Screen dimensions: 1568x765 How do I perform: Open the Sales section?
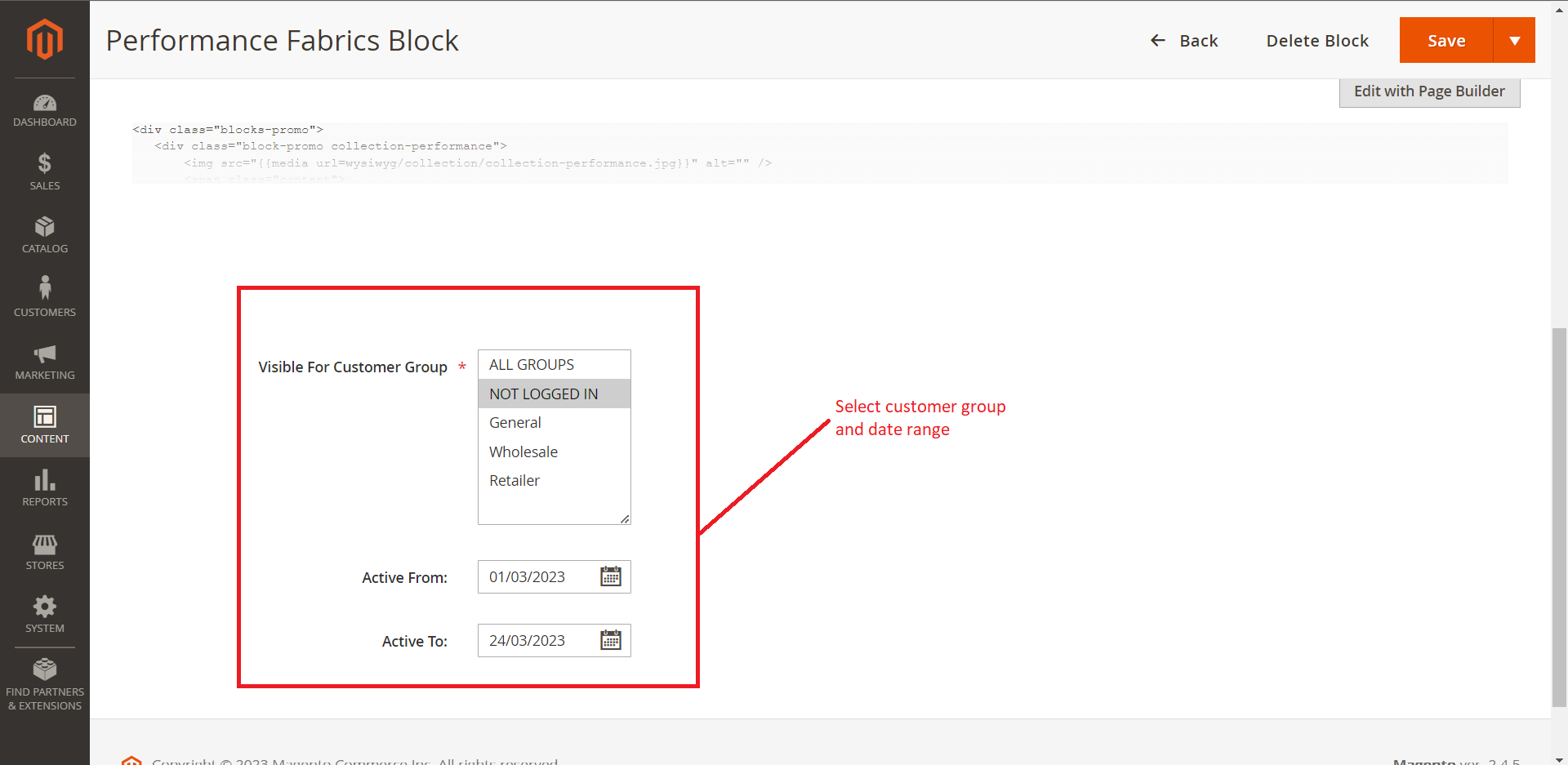point(45,171)
